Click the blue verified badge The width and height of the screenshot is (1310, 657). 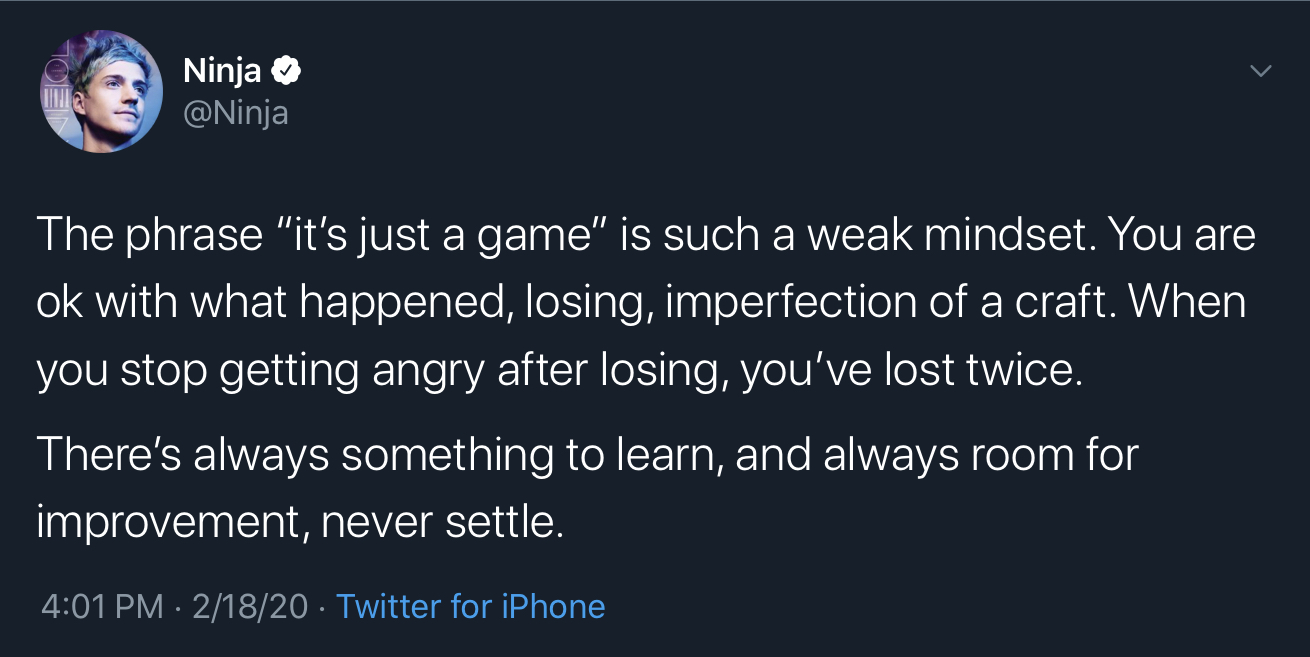click(286, 70)
